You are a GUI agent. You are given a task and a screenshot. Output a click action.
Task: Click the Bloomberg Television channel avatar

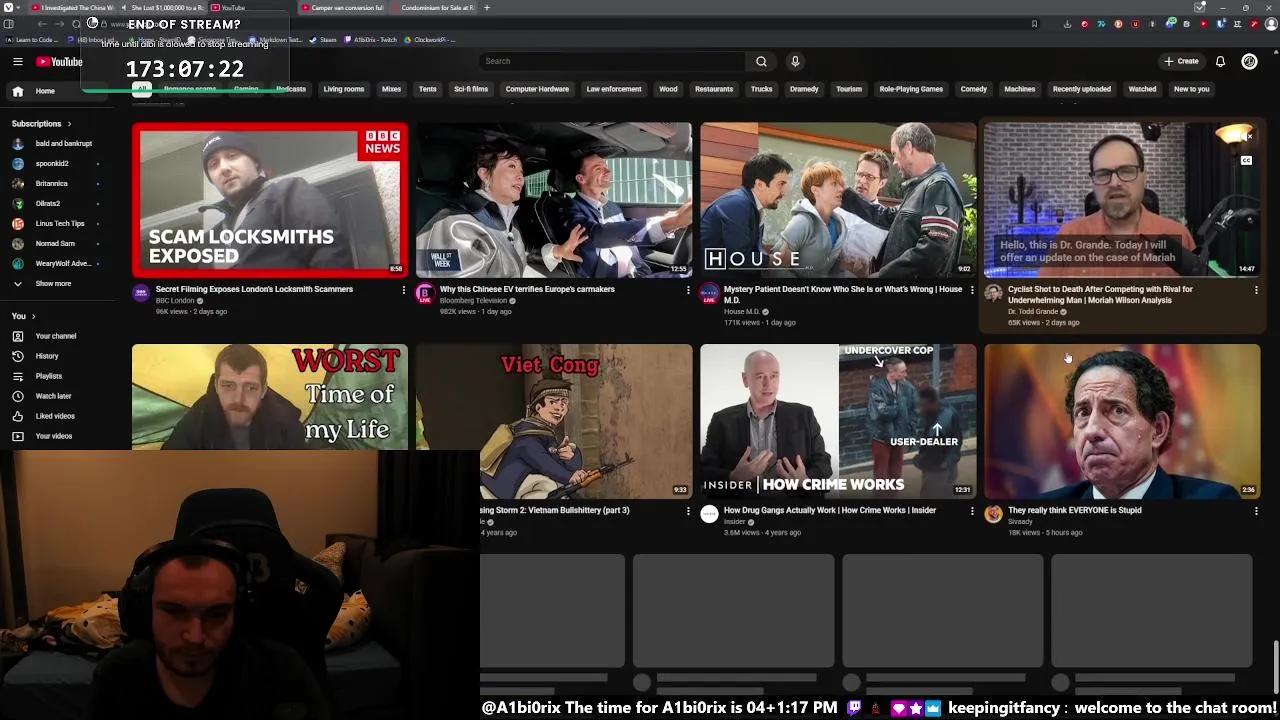[425, 293]
